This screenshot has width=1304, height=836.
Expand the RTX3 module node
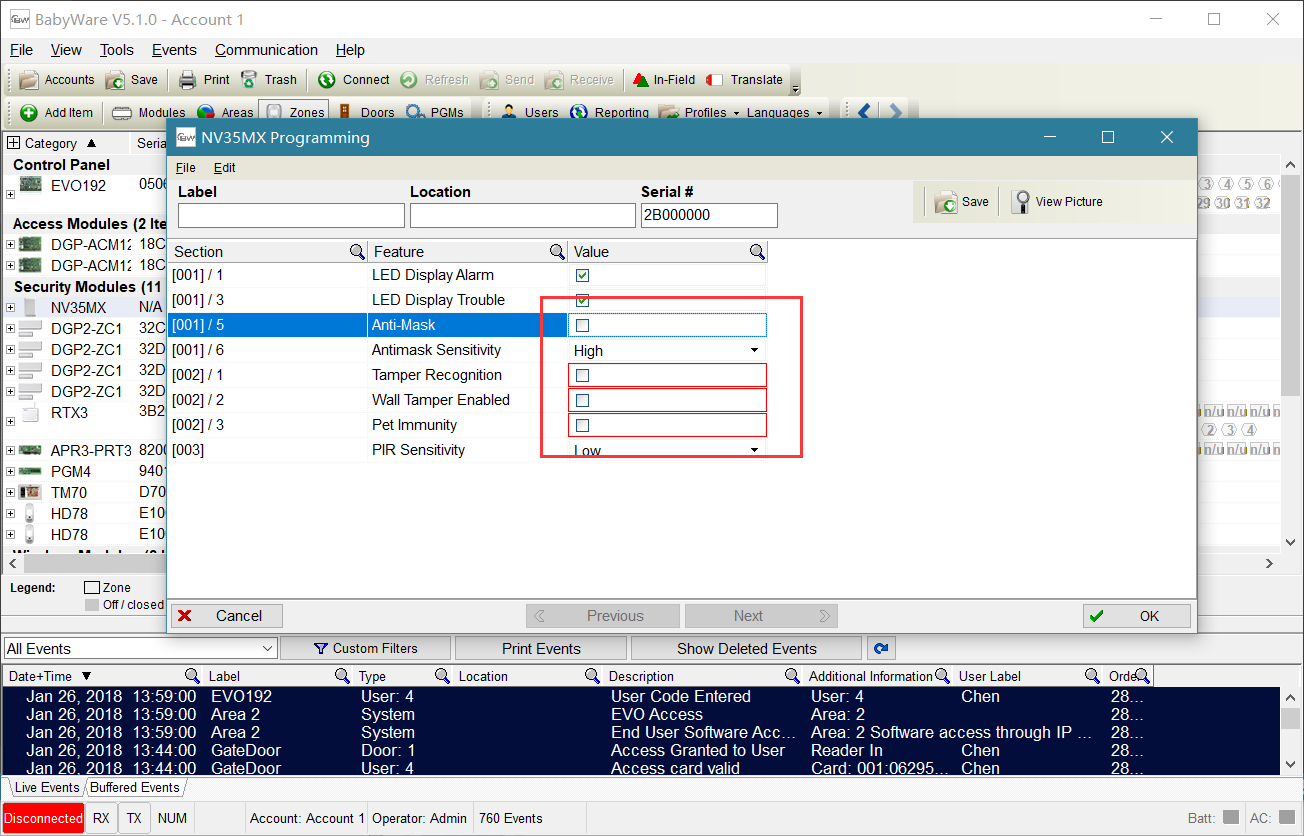point(11,422)
